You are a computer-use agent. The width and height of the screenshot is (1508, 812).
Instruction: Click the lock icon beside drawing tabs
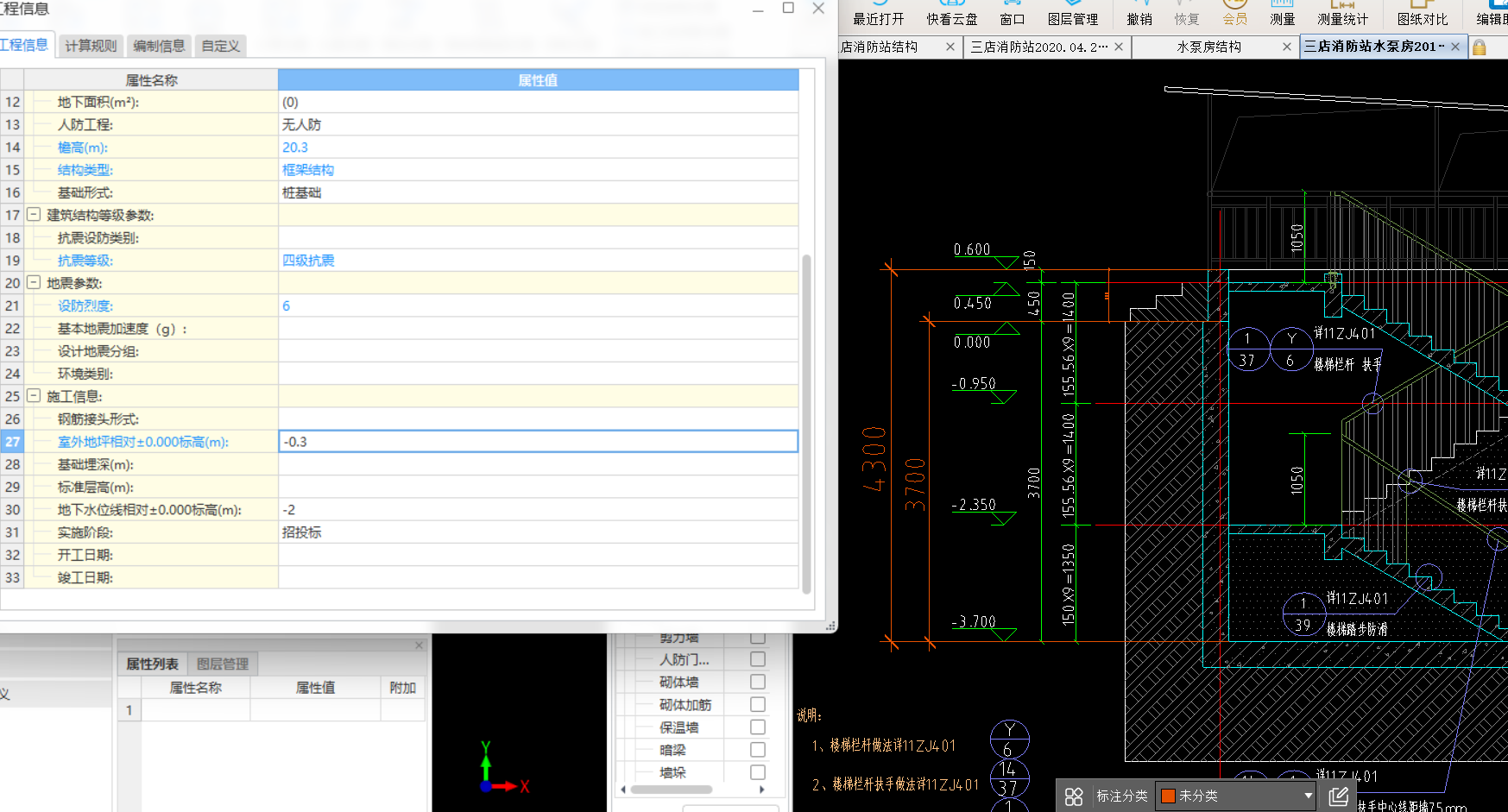click(x=1479, y=47)
